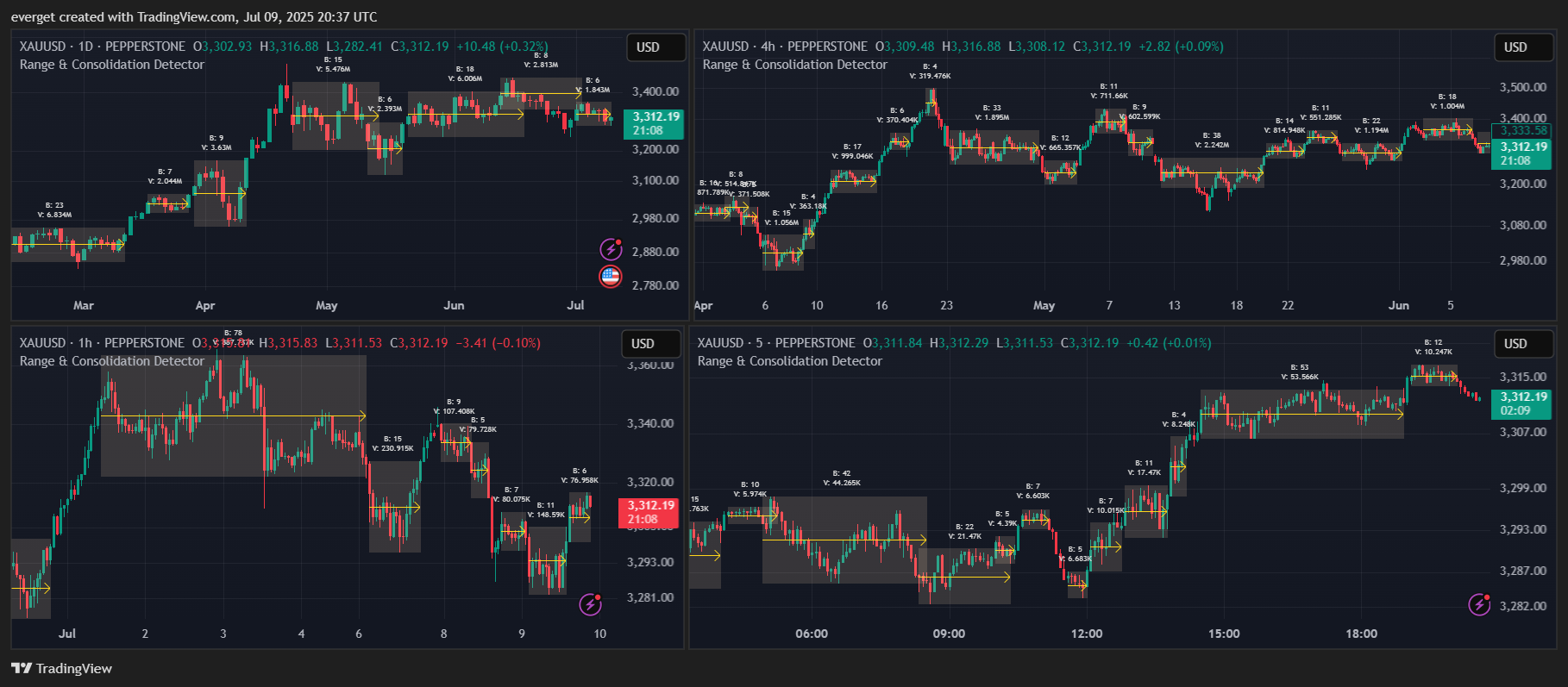Viewport: 1568px width, 687px height.
Task: Click the XAUUSD · 4h · PEPPERSTONE symbol title
Action: point(785,47)
